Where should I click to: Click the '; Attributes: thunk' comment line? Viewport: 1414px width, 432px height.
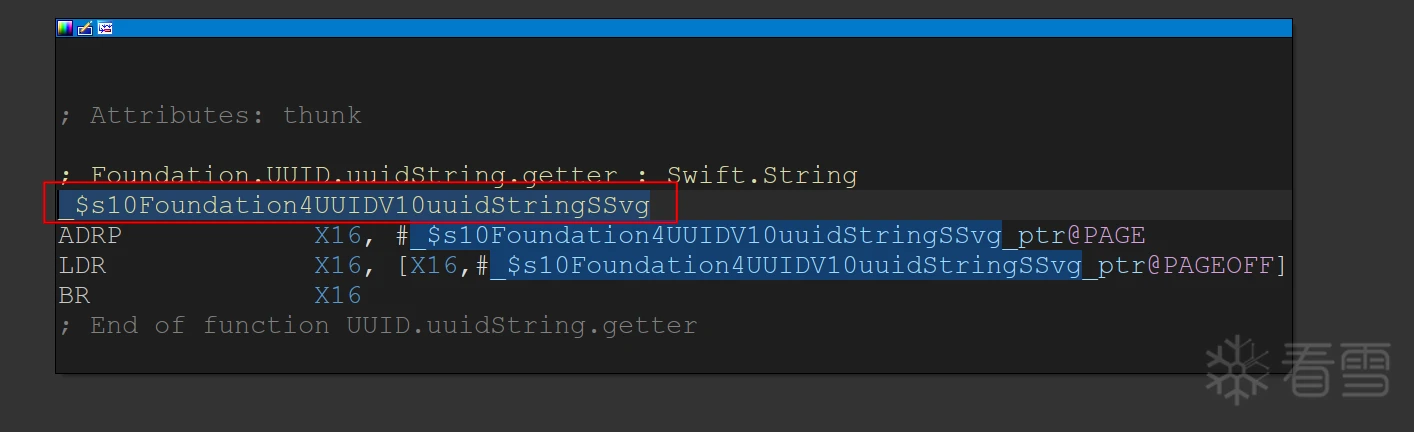(210, 115)
